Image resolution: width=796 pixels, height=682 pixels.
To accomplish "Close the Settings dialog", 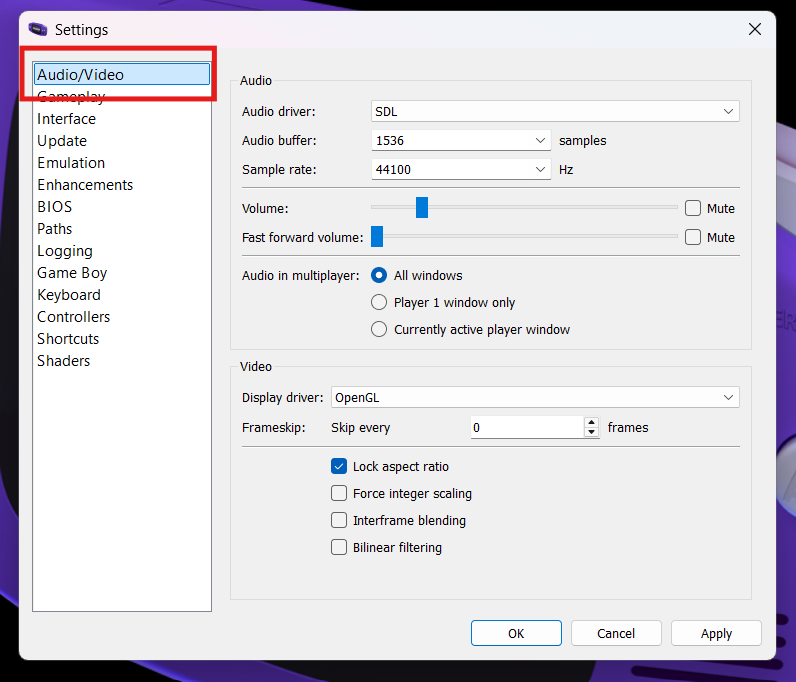I will [x=755, y=29].
